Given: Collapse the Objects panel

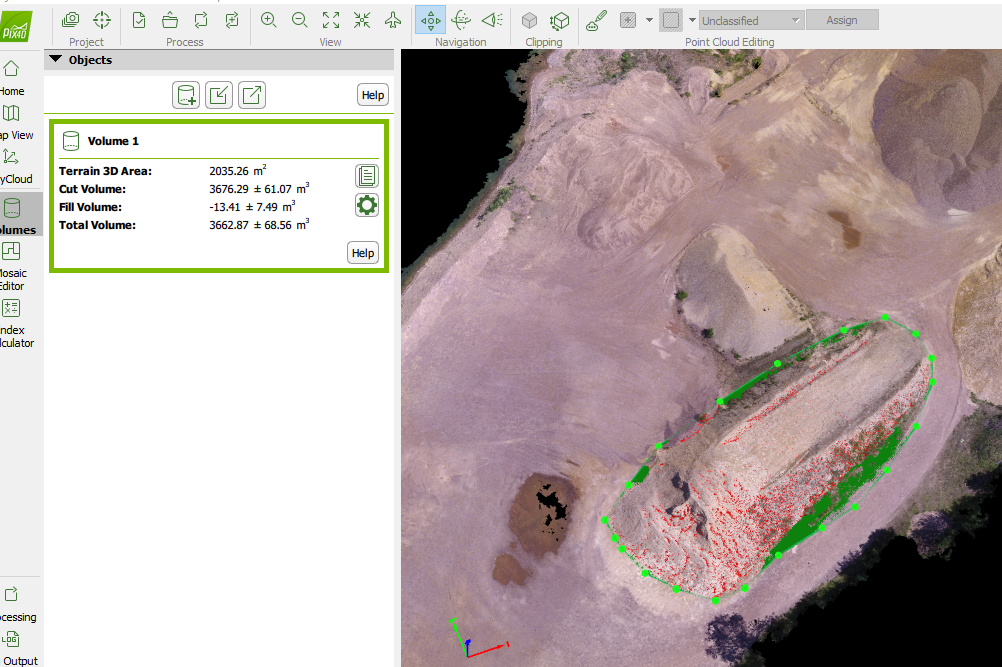Looking at the screenshot, I should pos(56,59).
